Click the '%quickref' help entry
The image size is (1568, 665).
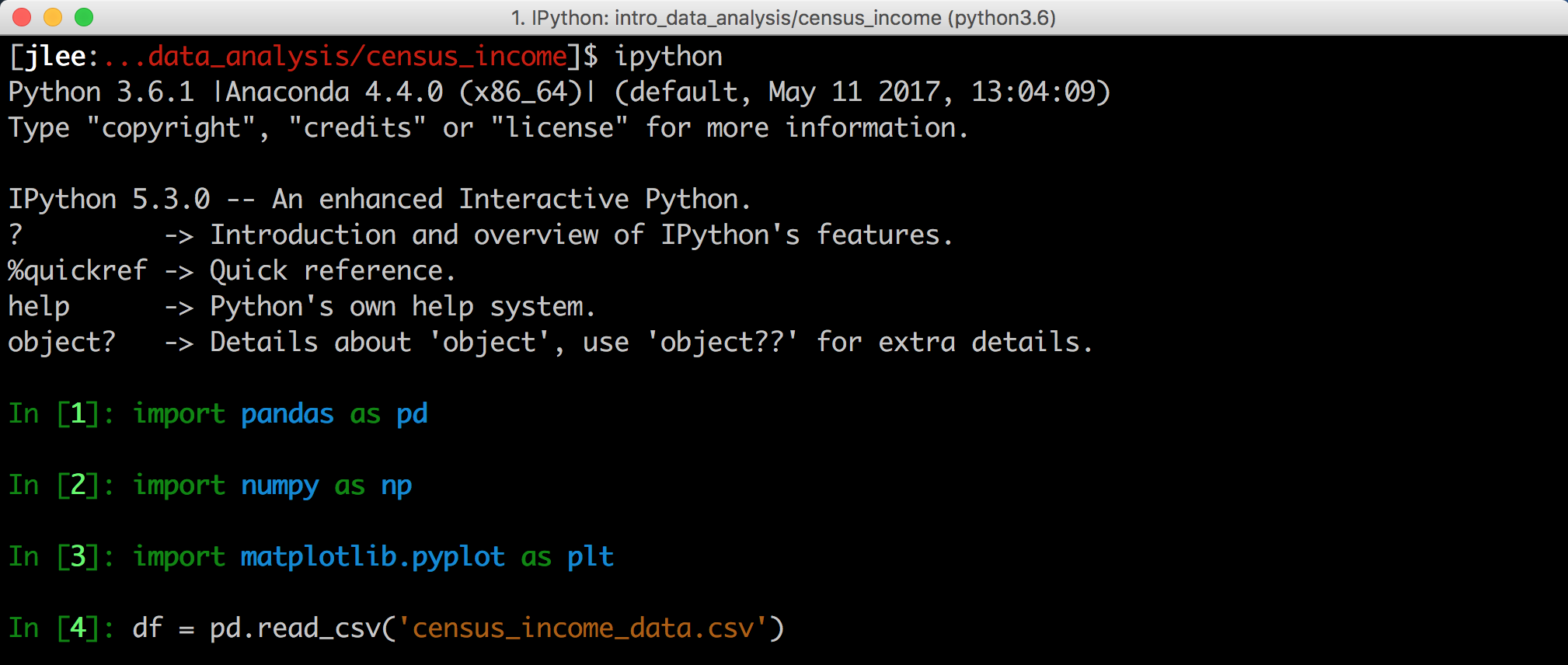click(x=77, y=271)
